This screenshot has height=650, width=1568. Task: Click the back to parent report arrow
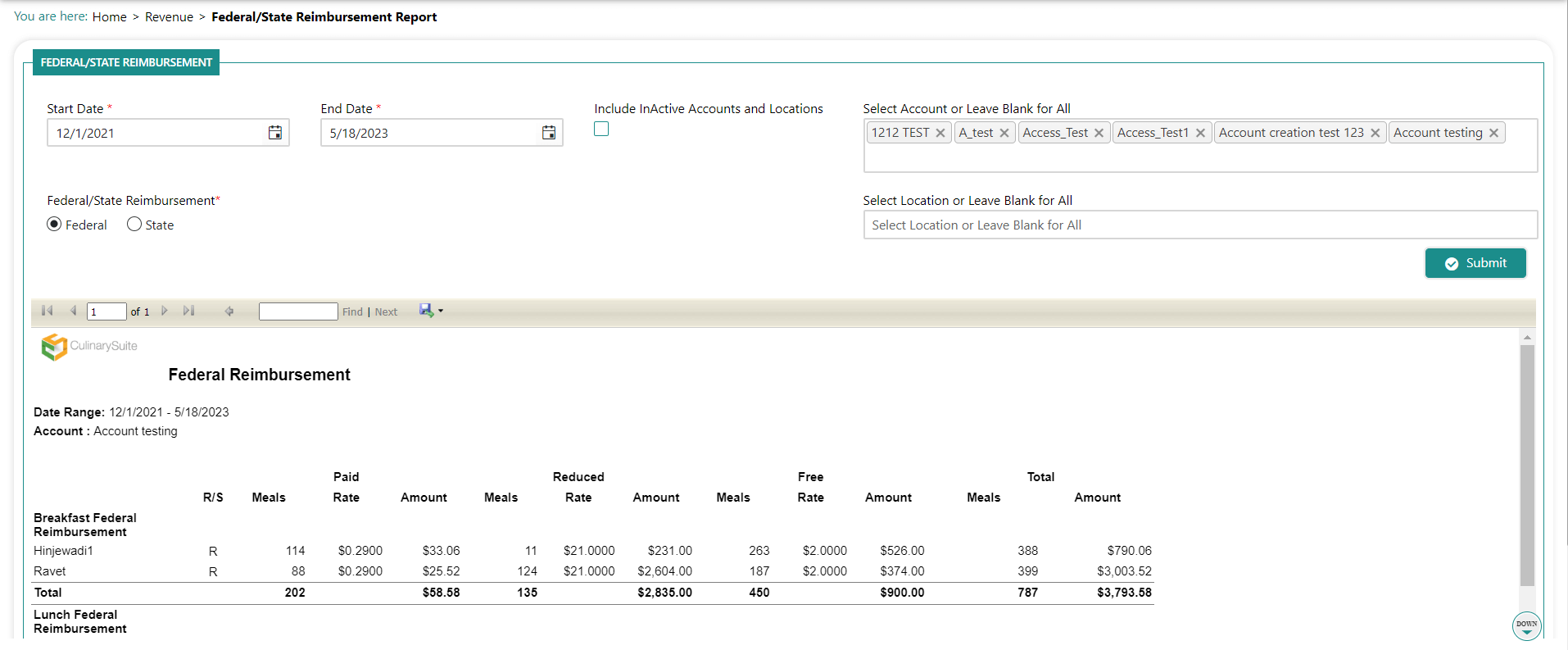pyautogui.click(x=229, y=311)
